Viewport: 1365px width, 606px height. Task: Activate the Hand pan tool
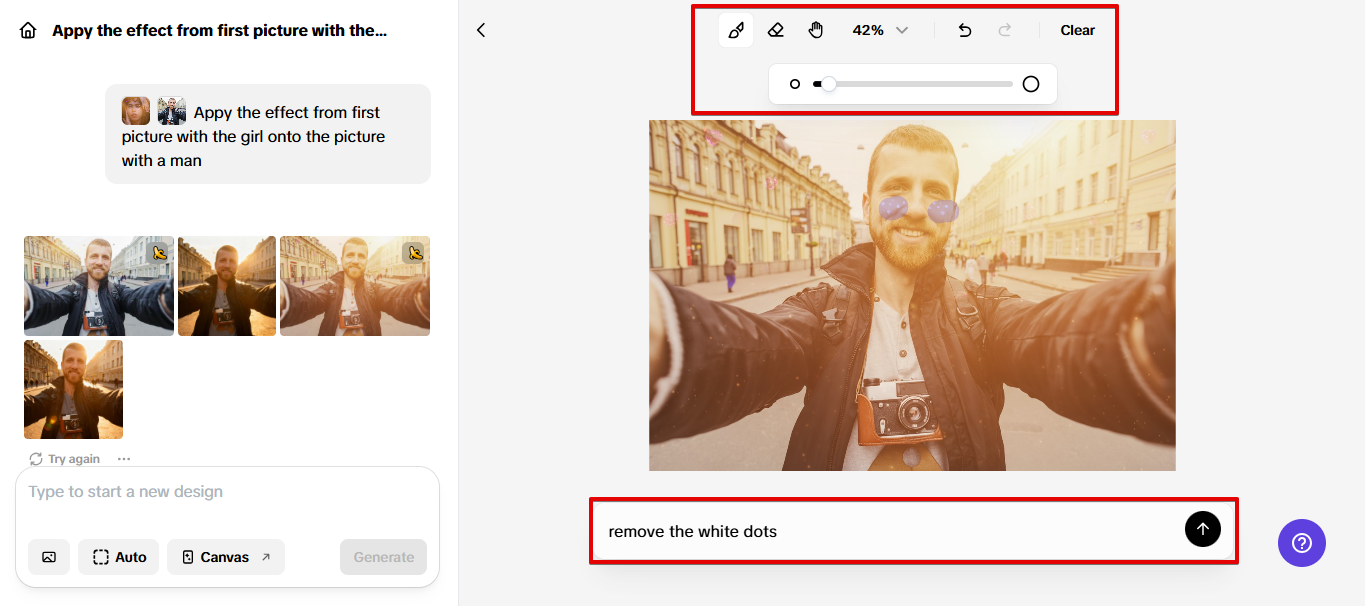pos(816,30)
